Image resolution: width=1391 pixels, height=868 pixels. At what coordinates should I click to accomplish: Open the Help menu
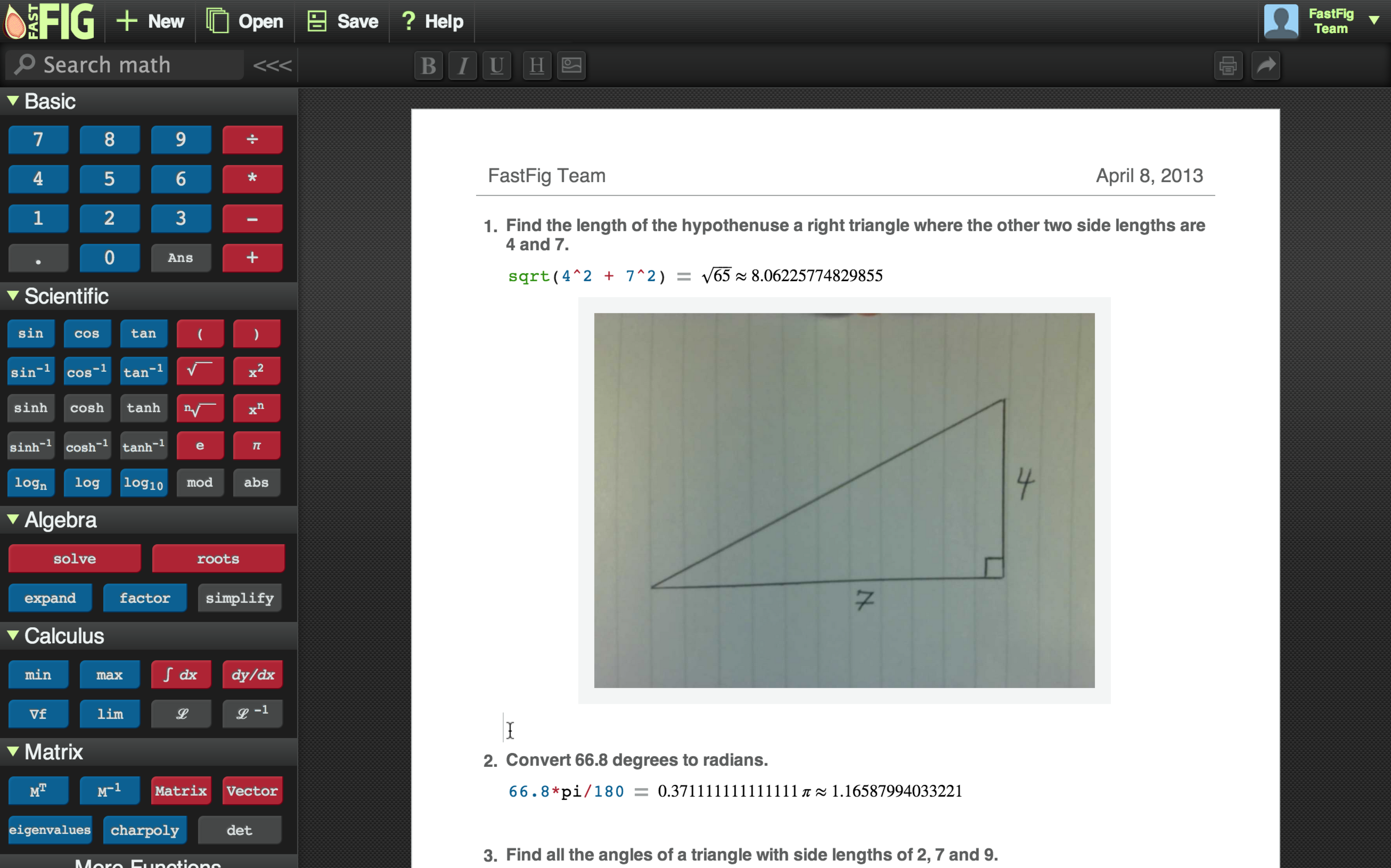[432, 22]
